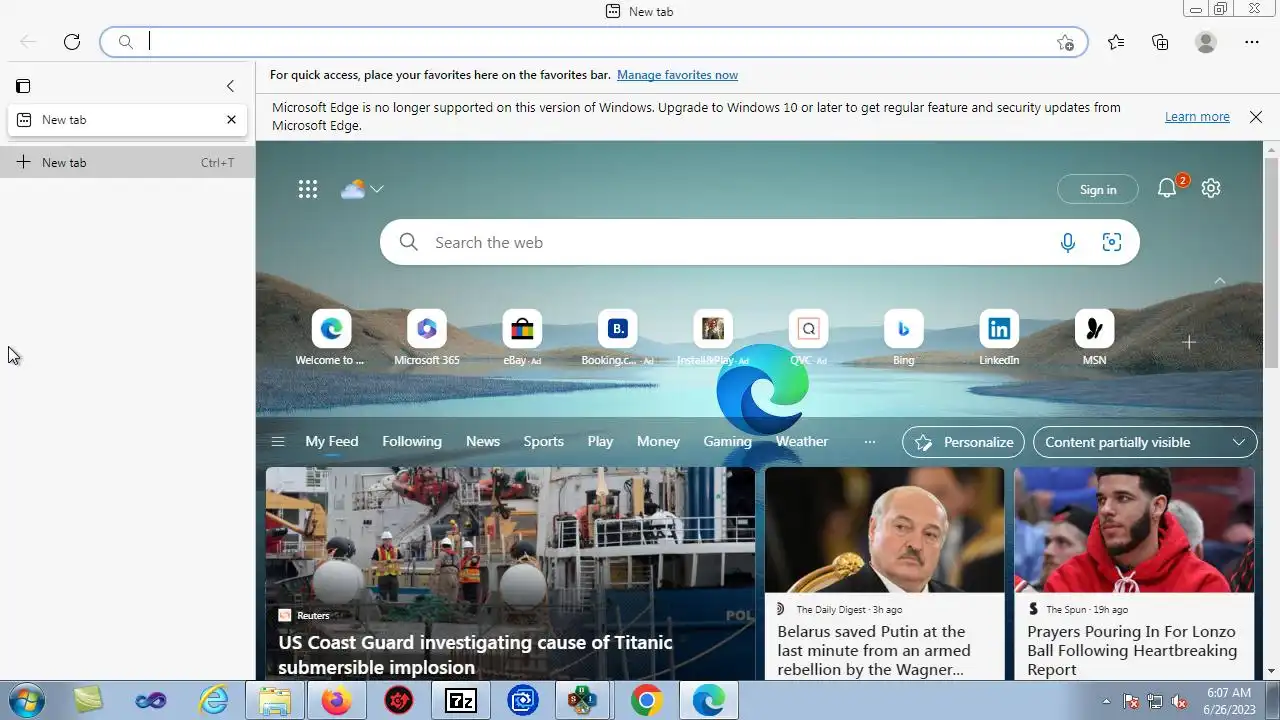Screen dimensions: 1280x720
Task: Select the New tab entry in vertical tabs
Action: 127,119
